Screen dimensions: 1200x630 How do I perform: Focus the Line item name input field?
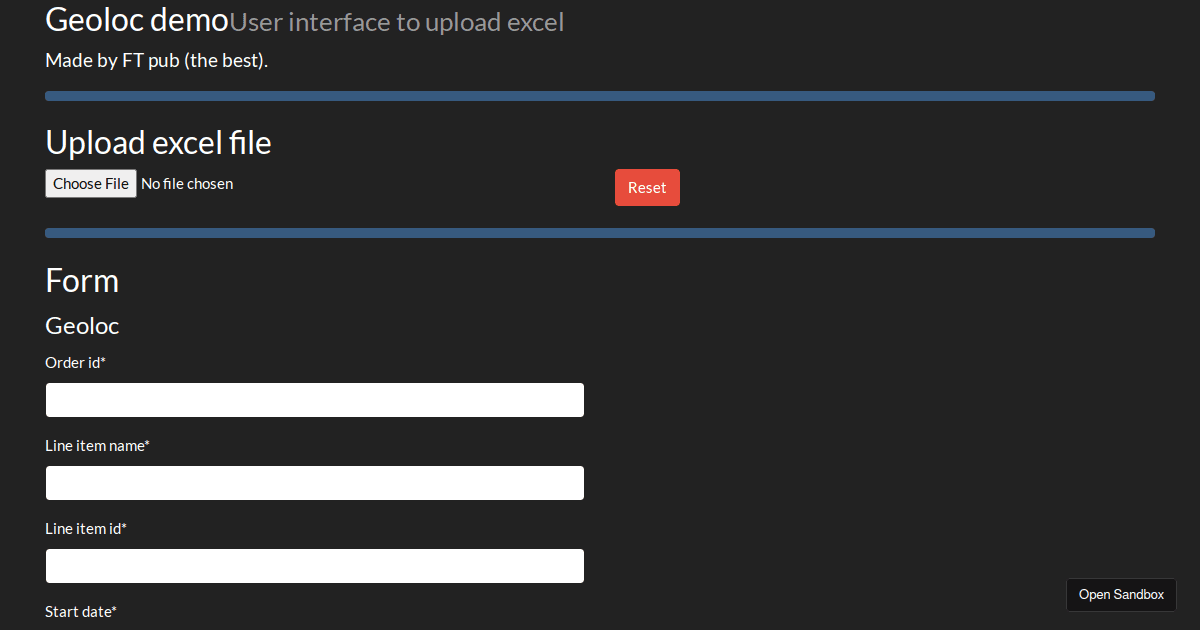(314, 482)
